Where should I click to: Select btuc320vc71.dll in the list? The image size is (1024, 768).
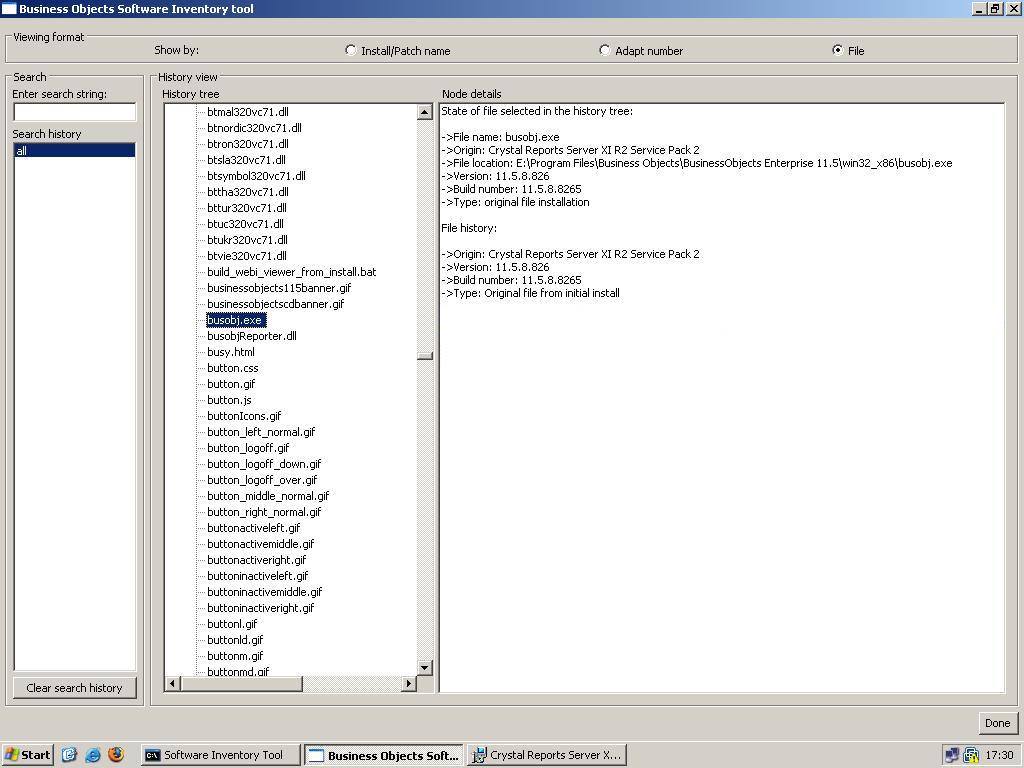click(245, 224)
